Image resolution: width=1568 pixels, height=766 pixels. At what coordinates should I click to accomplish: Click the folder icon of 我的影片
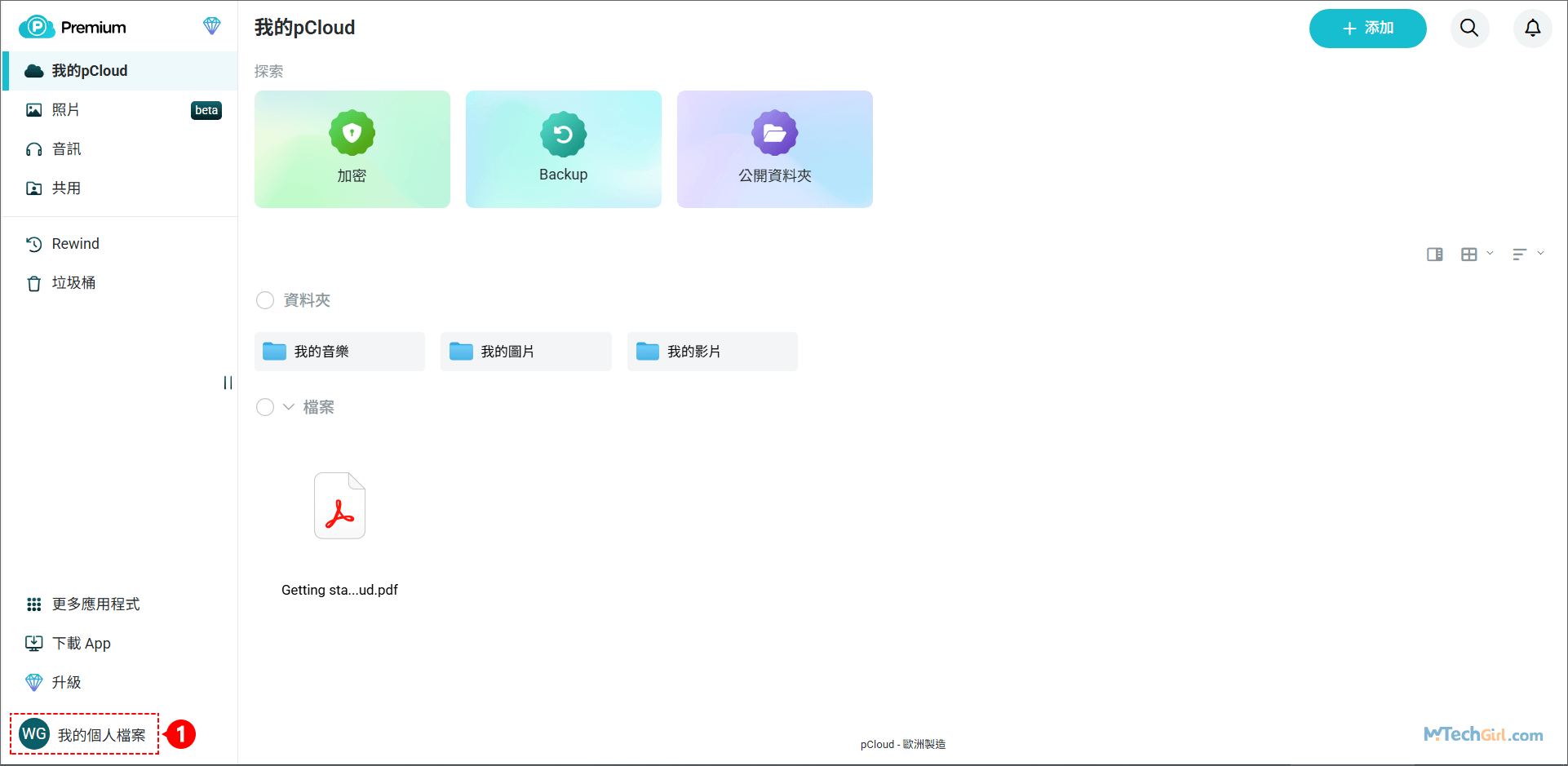[x=648, y=352]
